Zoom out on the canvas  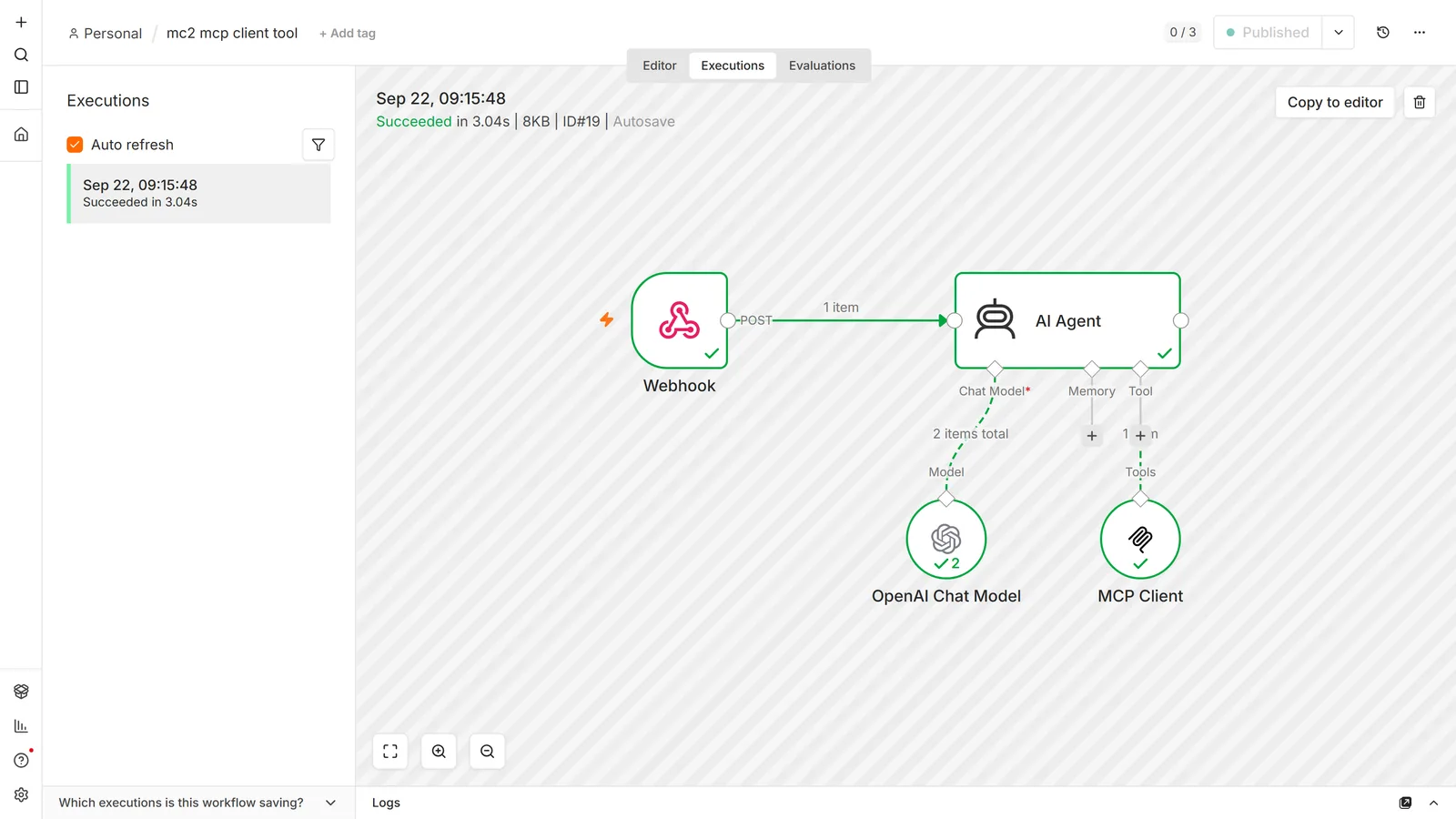tap(488, 752)
